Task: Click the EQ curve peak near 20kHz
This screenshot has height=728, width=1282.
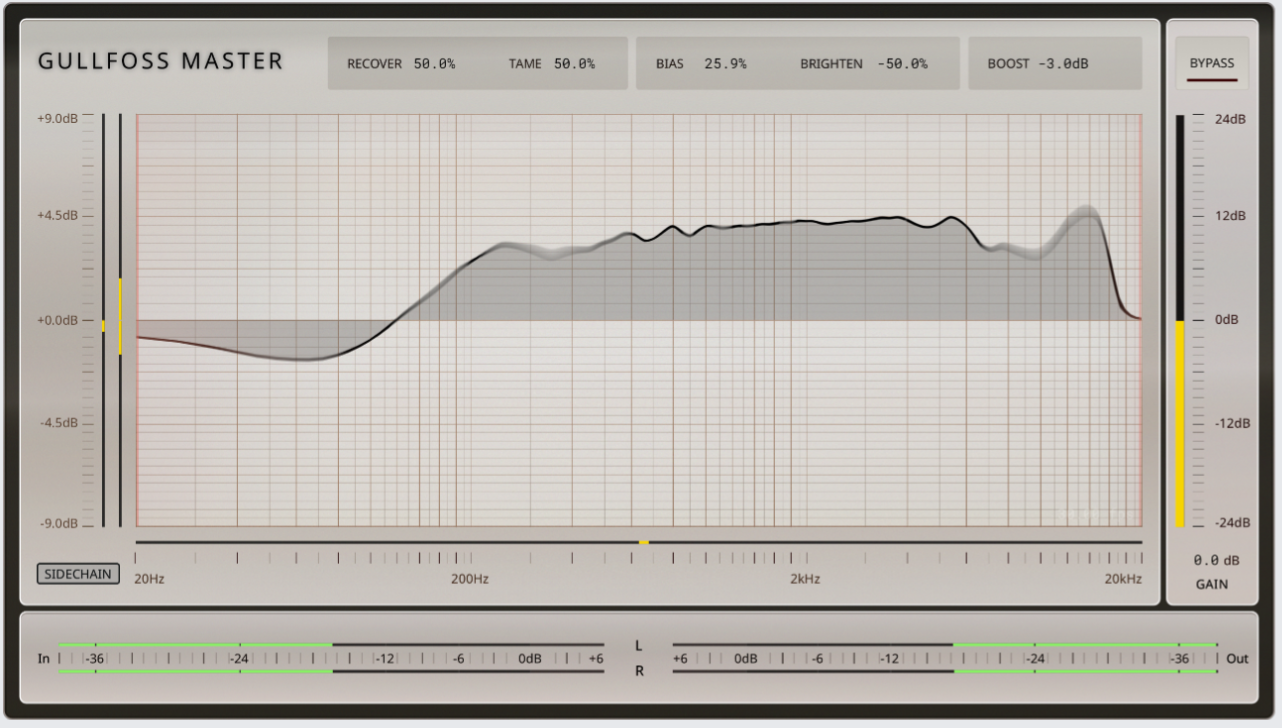Action: click(1085, 211)
